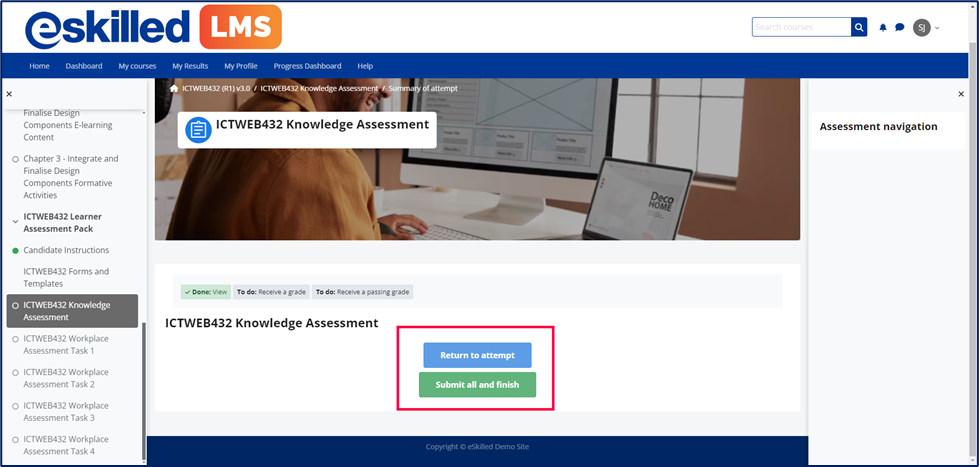Open user menu dropdown arrow

tap(937, 27)
